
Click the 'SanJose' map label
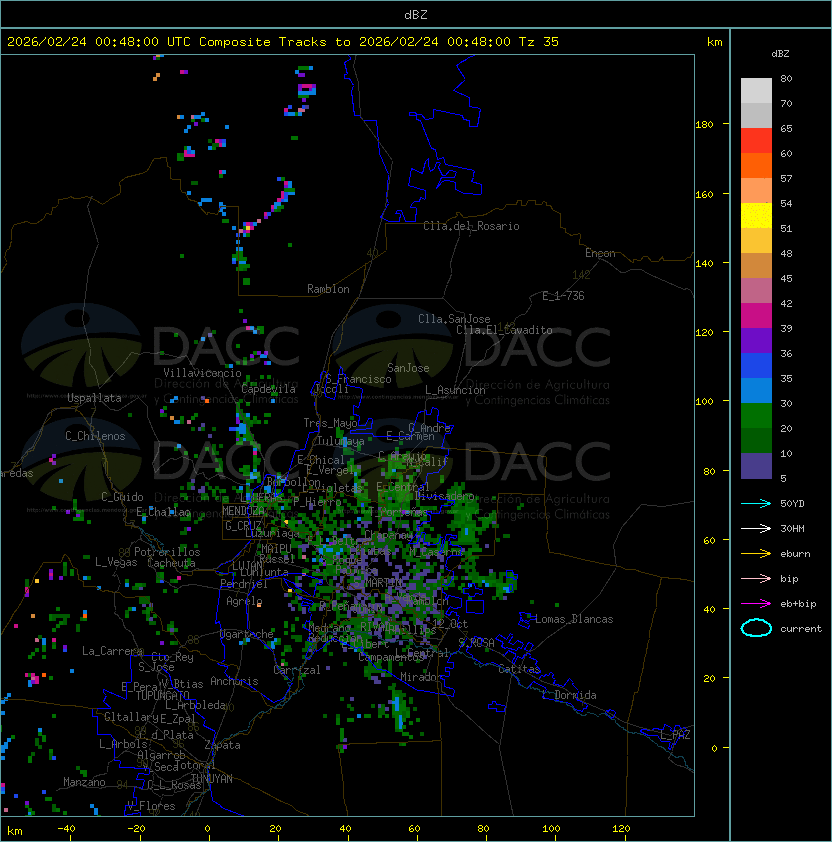408,368
